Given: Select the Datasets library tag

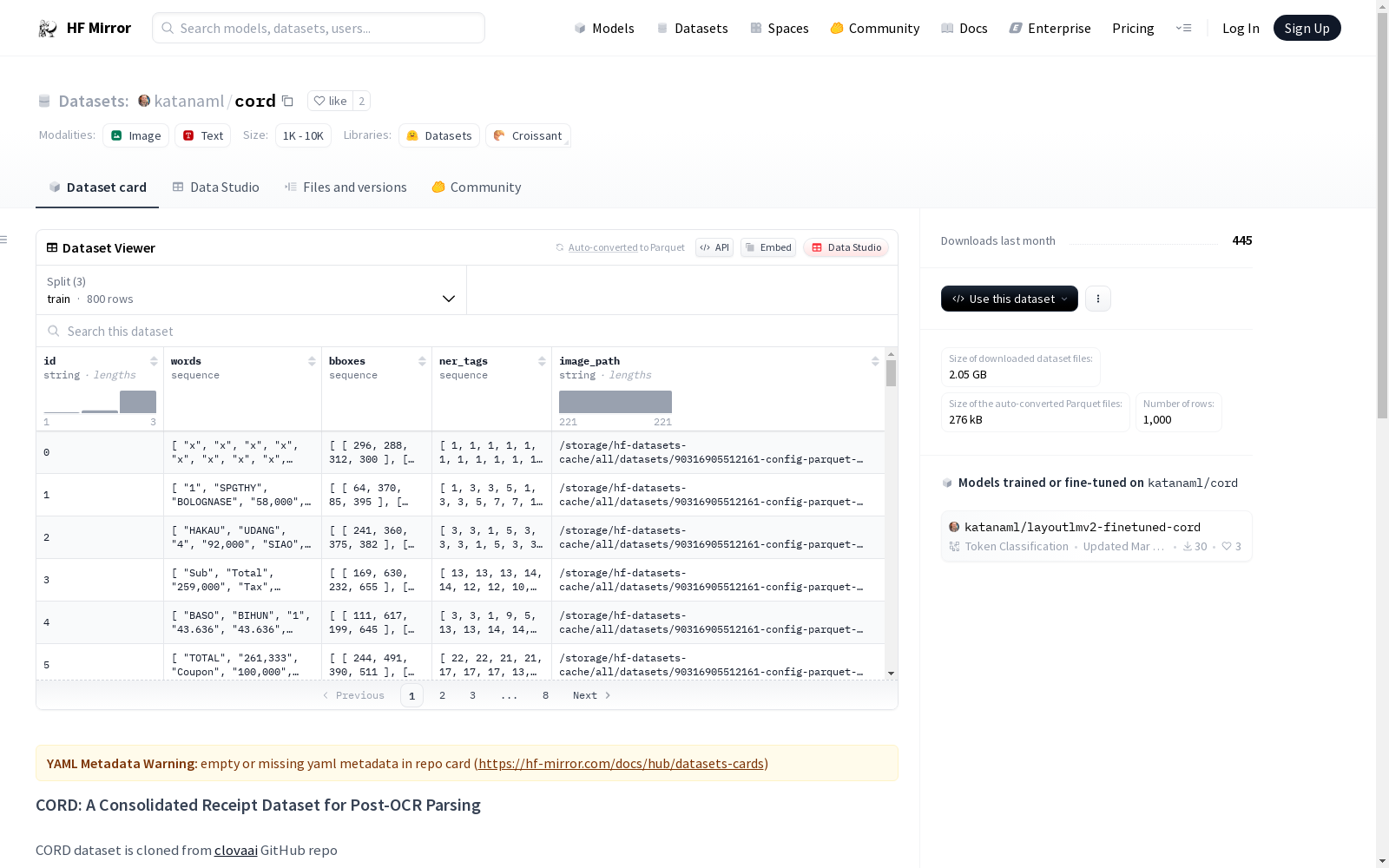Looking at the screenshot, I should 438,135.
